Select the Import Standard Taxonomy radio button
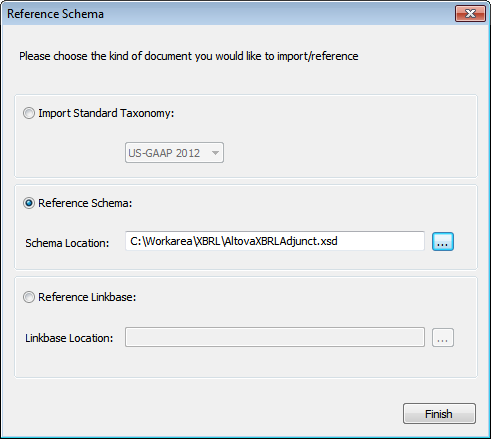The height and width of the screenshot is (439, 491). pyautogui.click(x=29, y=113)
